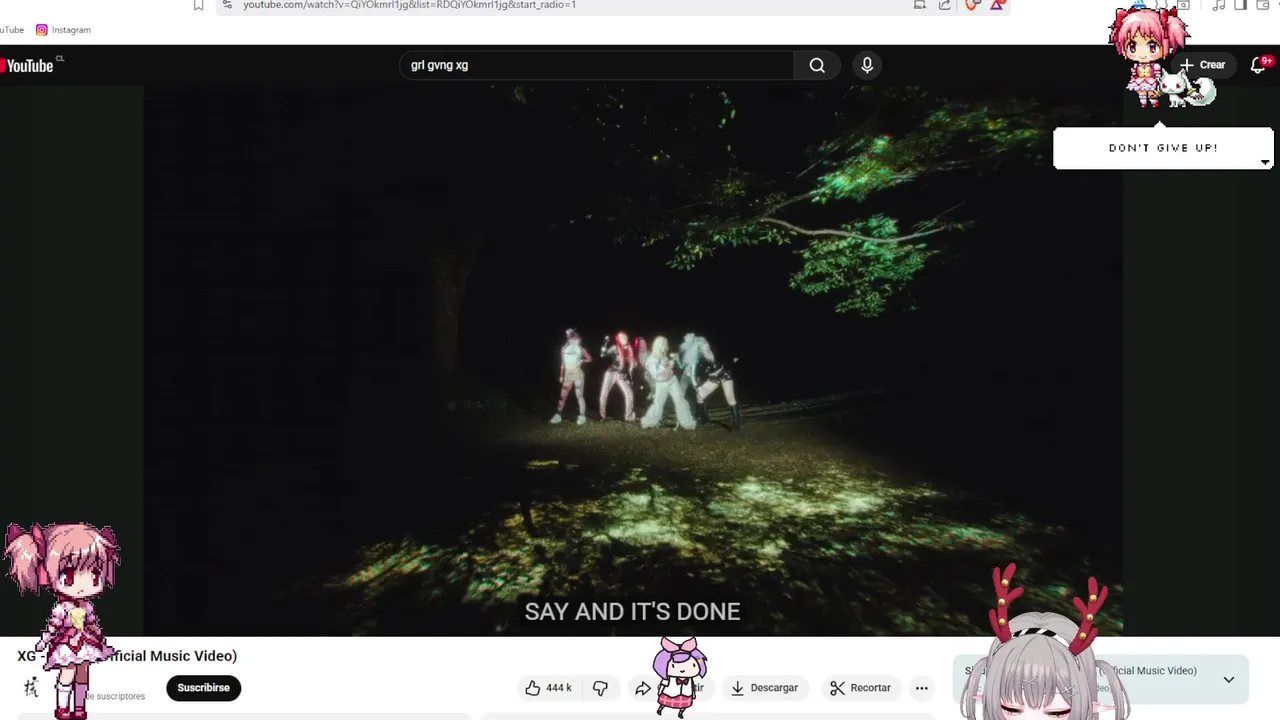1280x720 pixels.
Task: Like the video showing 444 k
Action: pyautogui.click(x=548, y=688)
